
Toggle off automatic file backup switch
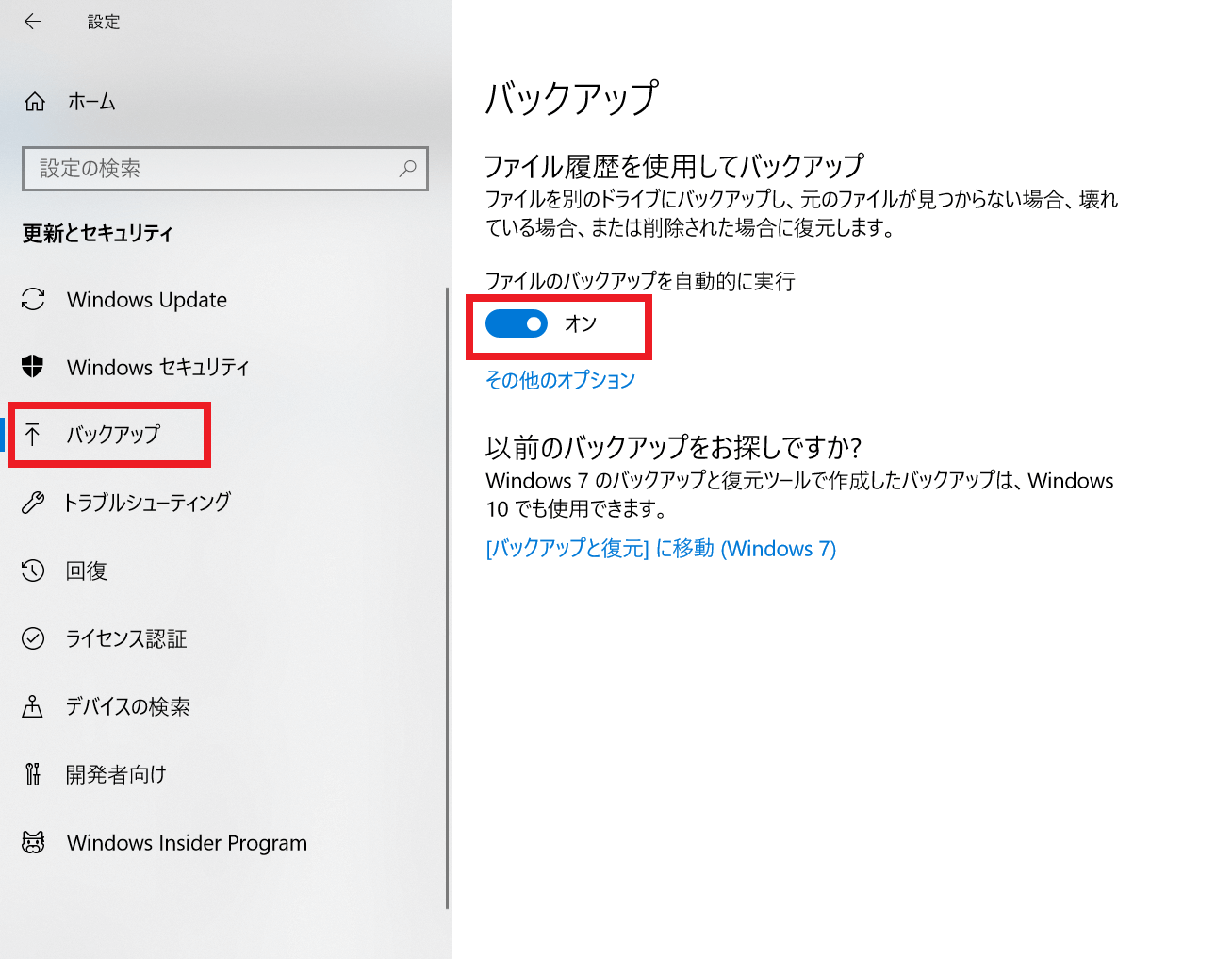click(x=517, y=323)
